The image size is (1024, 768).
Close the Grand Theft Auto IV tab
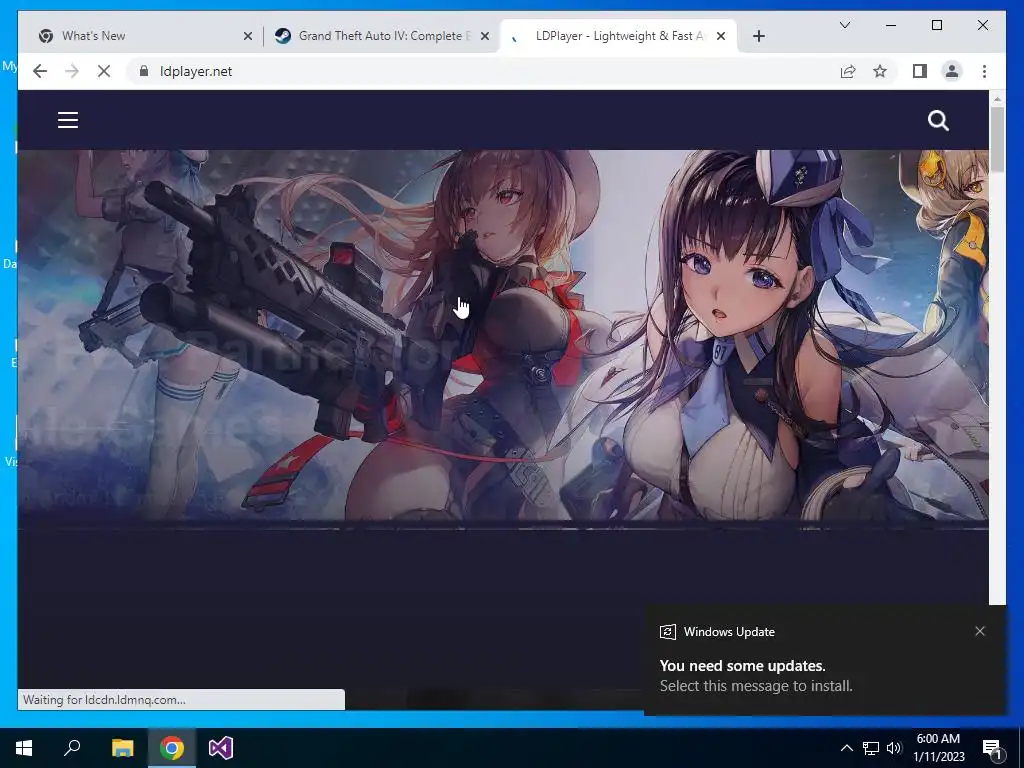click(485, 36)
